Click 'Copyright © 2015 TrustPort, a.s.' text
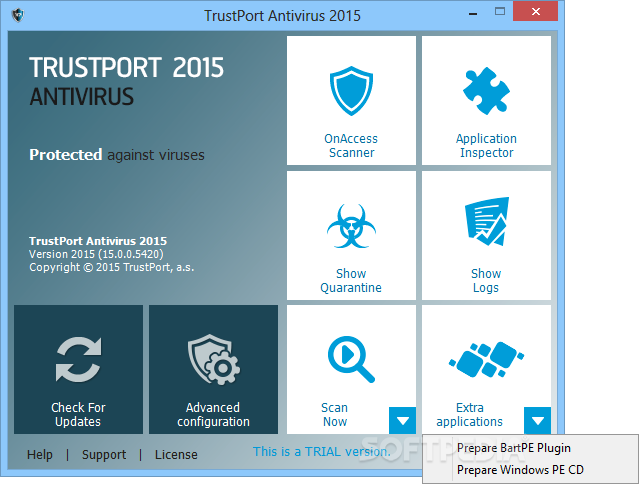The width and height of the screenshot is (639, 484). pos(112,267)
